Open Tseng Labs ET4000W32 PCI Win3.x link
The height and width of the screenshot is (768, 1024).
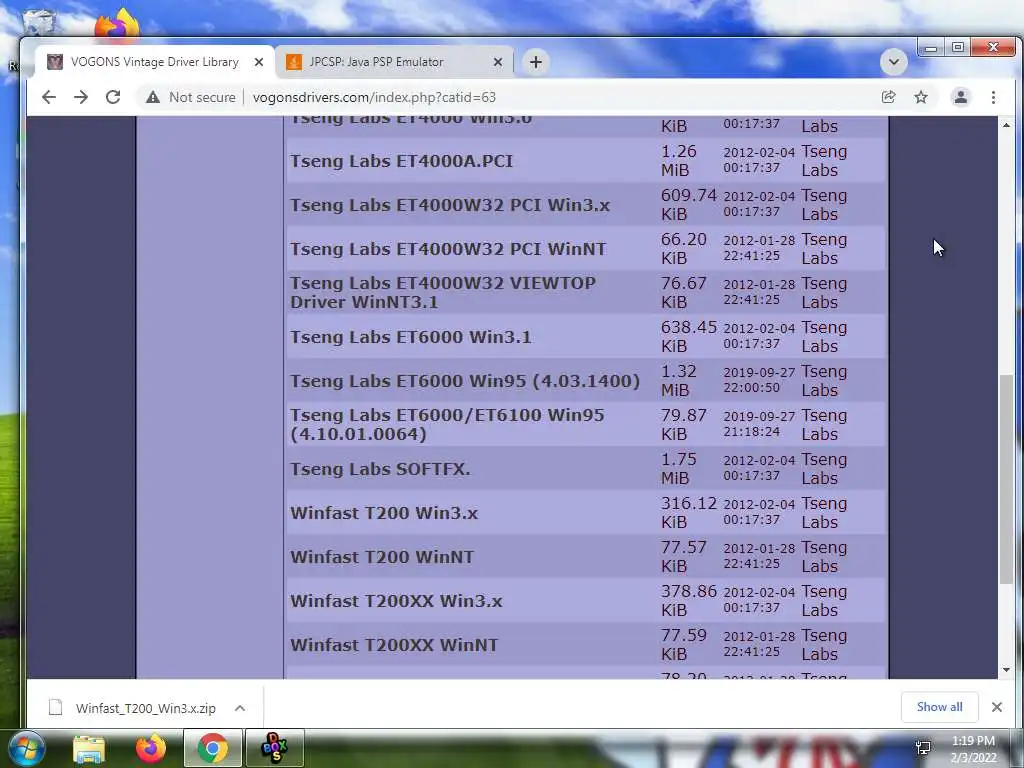[x=450, y=205]
